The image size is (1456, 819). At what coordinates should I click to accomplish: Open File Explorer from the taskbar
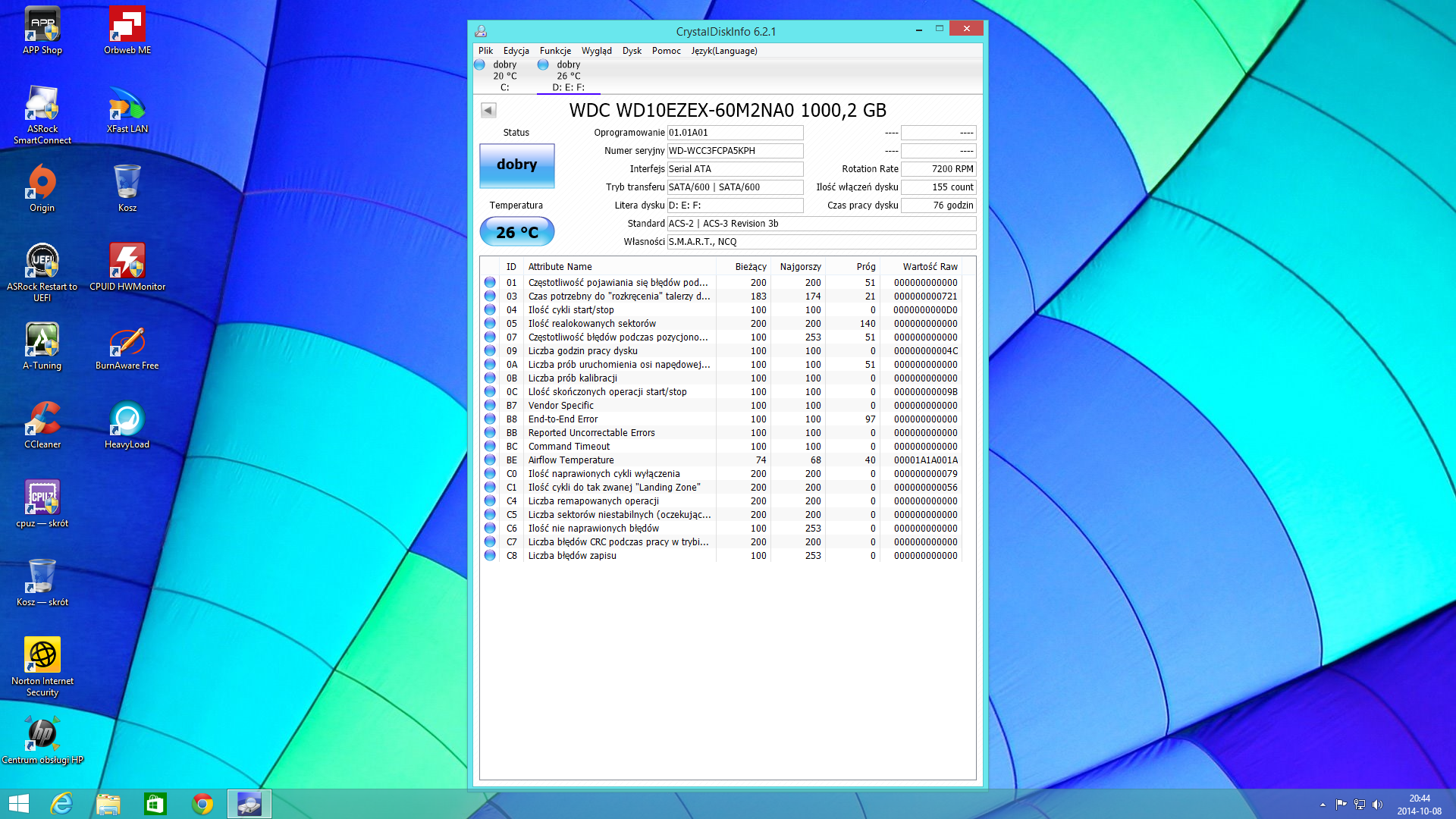click(x=108, y=804)
